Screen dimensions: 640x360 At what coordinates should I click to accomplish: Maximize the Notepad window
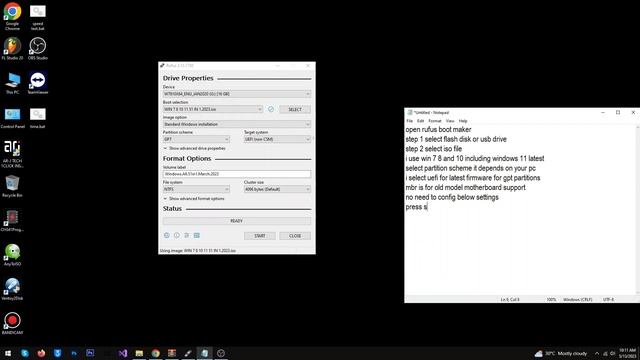618,112
